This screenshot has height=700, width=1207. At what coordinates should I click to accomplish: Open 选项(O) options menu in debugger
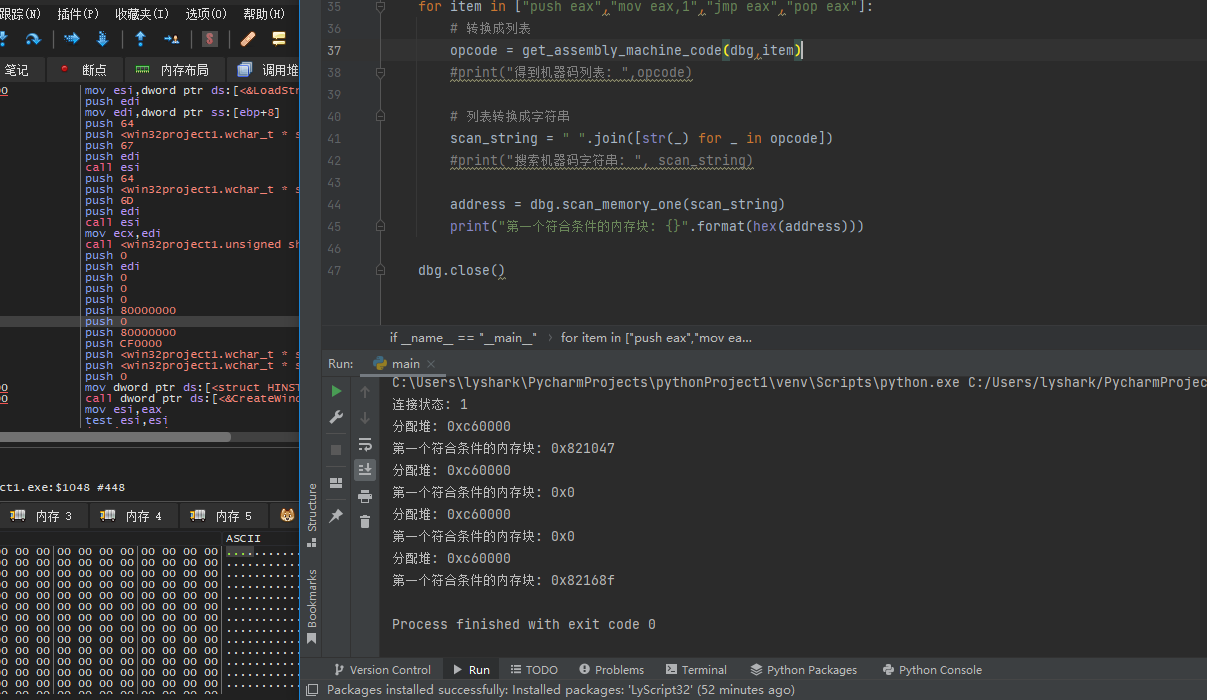(206, 14)
